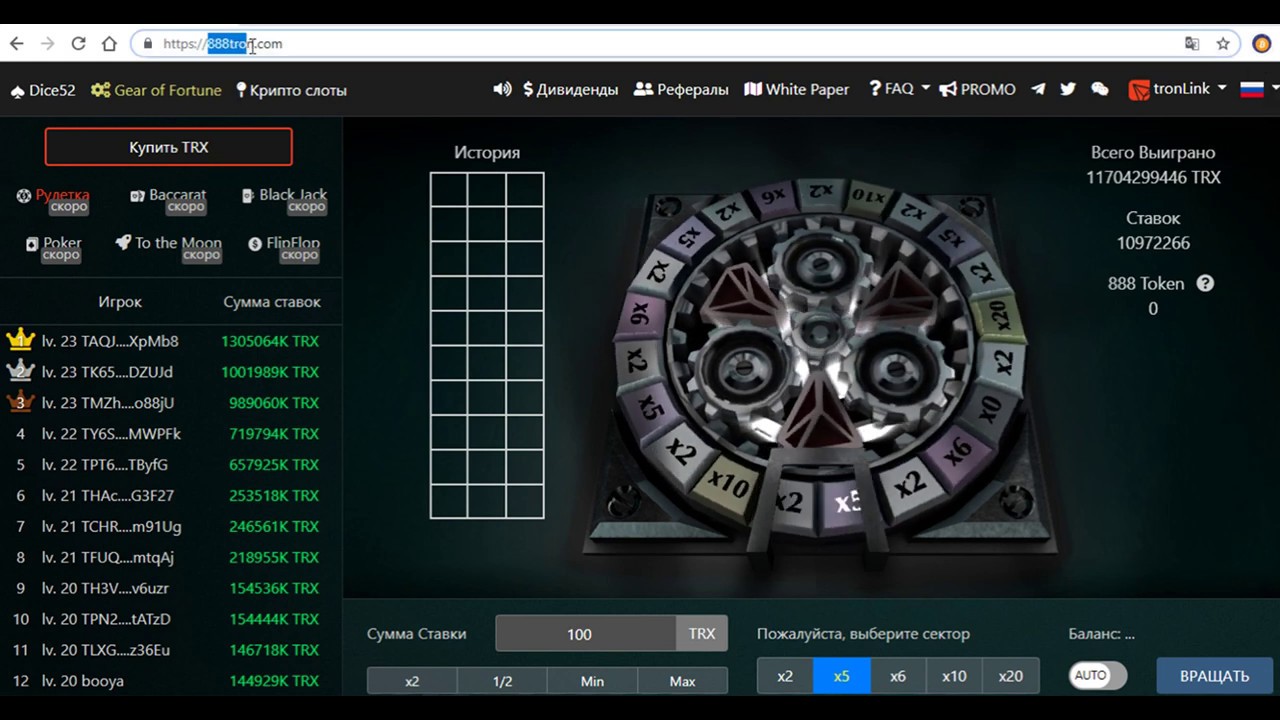1280x720 pixels.
Task: Open the Twitter bird icon
Action: click(x=1068, y=89)
